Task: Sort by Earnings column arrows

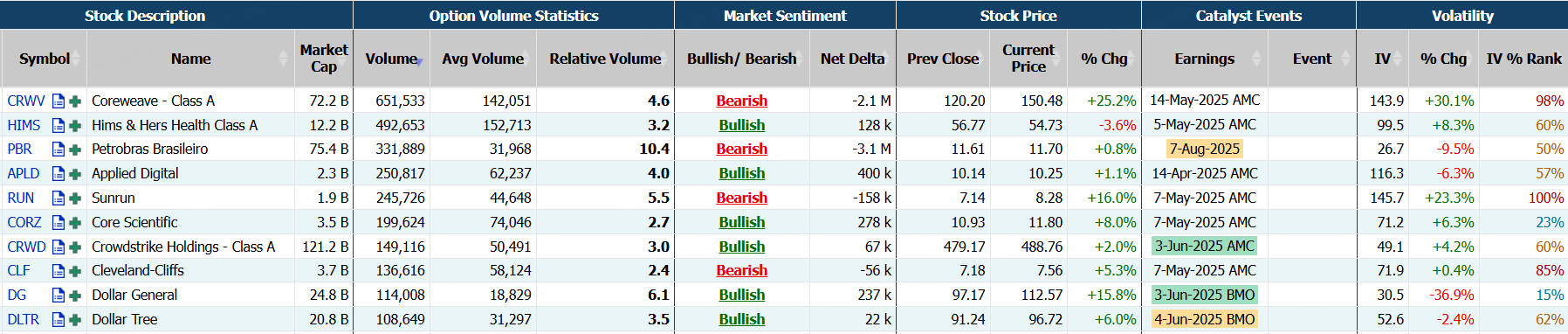Action: (1256, 59)
